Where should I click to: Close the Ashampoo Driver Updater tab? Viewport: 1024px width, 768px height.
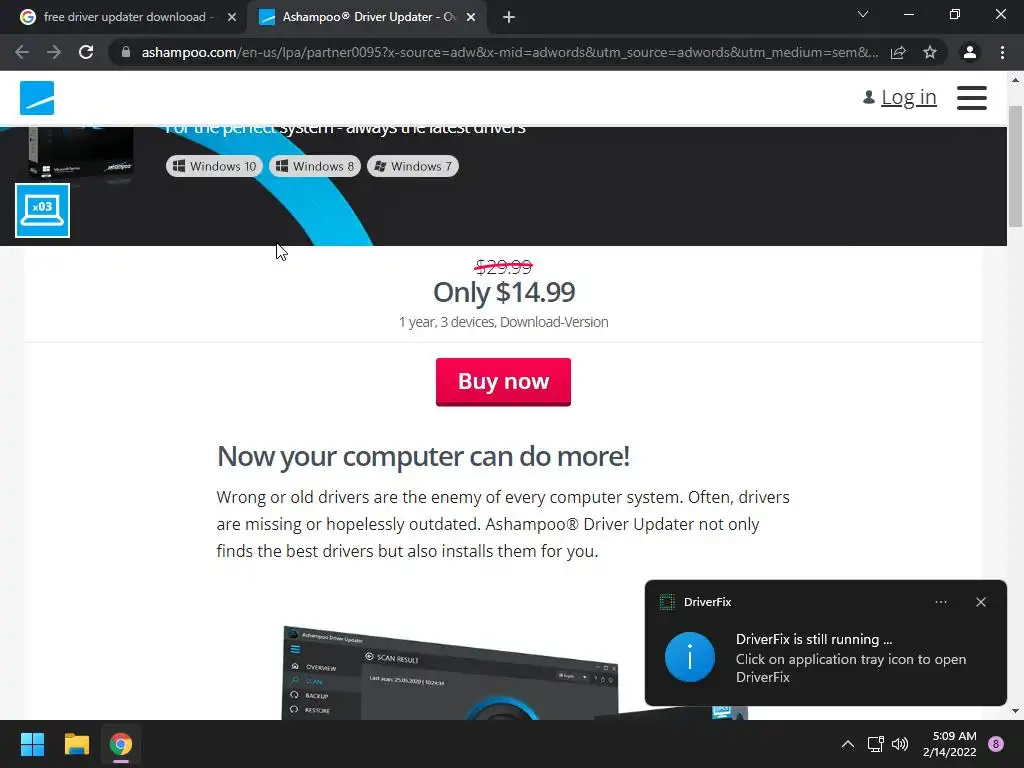tap(471, 17)
